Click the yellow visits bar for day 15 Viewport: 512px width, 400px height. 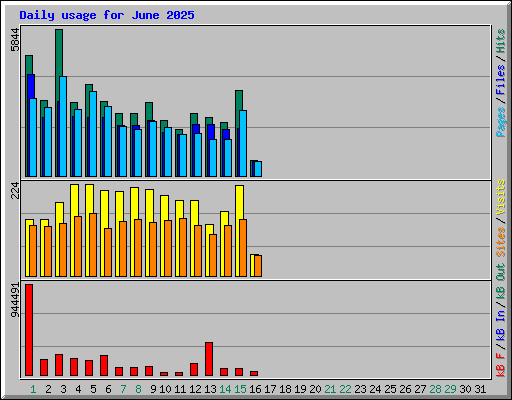coord(239,202)
